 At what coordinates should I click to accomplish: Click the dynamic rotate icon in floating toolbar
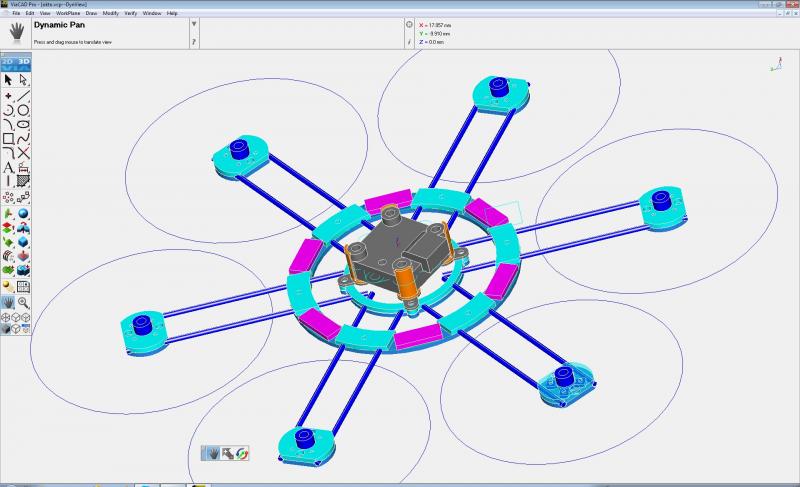242,453
